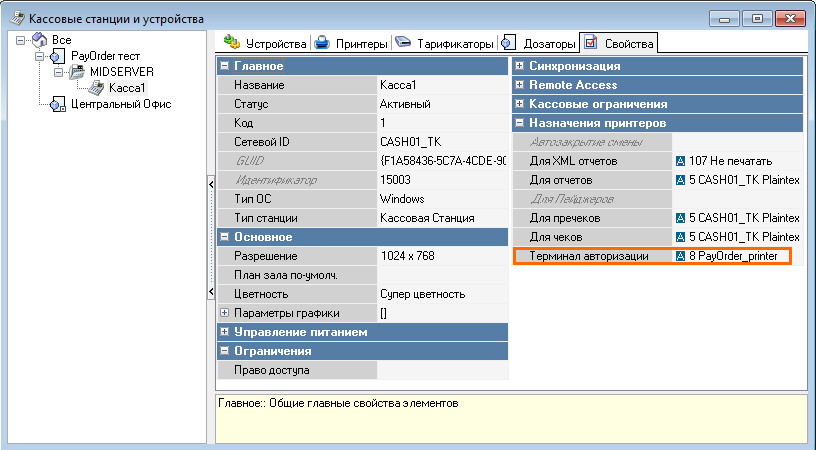Expand the Параметры графики row
The image size is (816, 450).
point(224,313)
